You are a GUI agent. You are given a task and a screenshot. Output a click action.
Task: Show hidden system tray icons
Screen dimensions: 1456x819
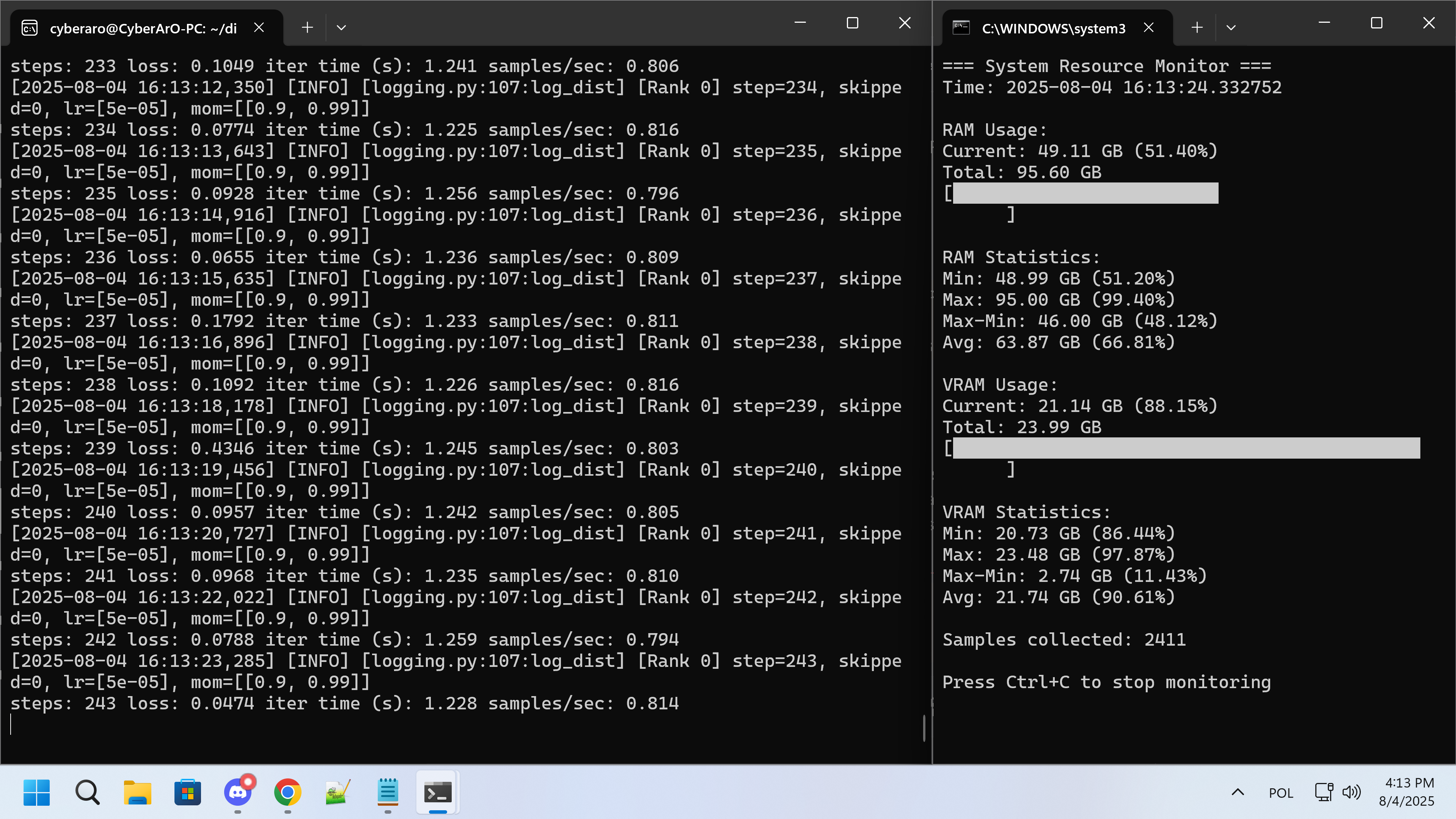click(x=1237, y=792)
